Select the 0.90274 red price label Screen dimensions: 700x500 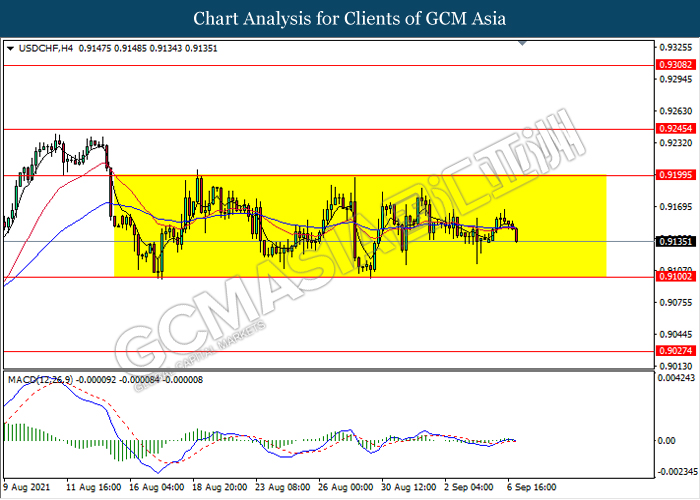(676, 351)
